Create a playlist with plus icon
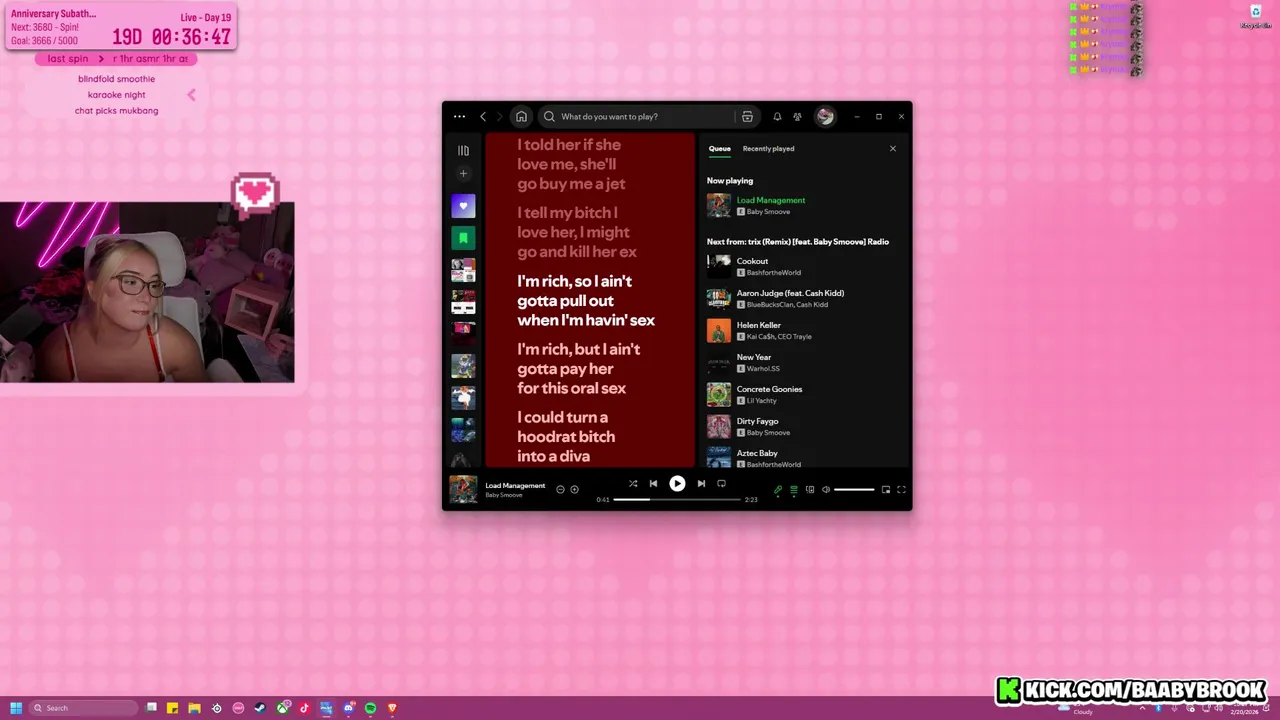 click(x=463, y=174)
